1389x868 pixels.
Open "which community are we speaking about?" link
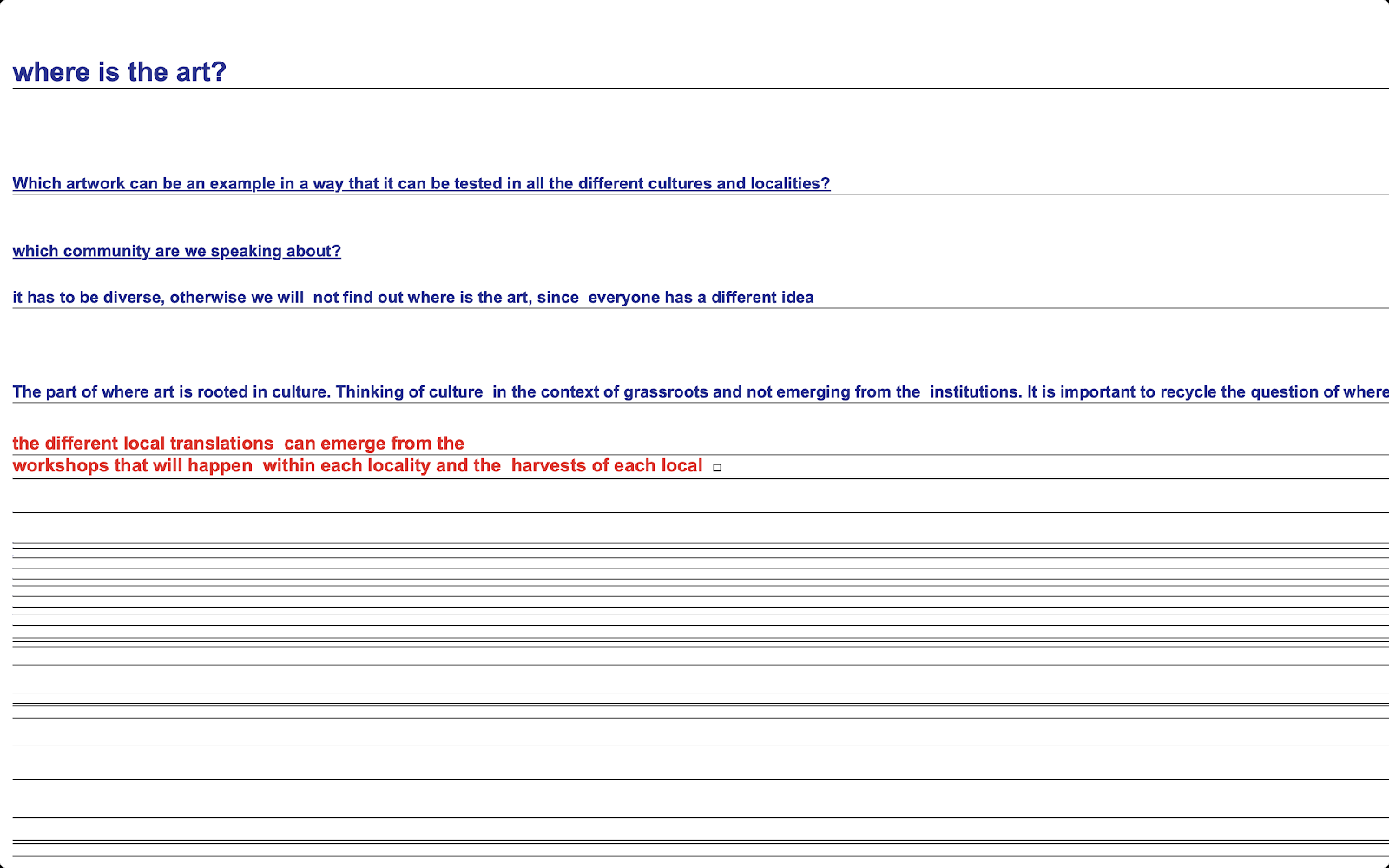176,252
